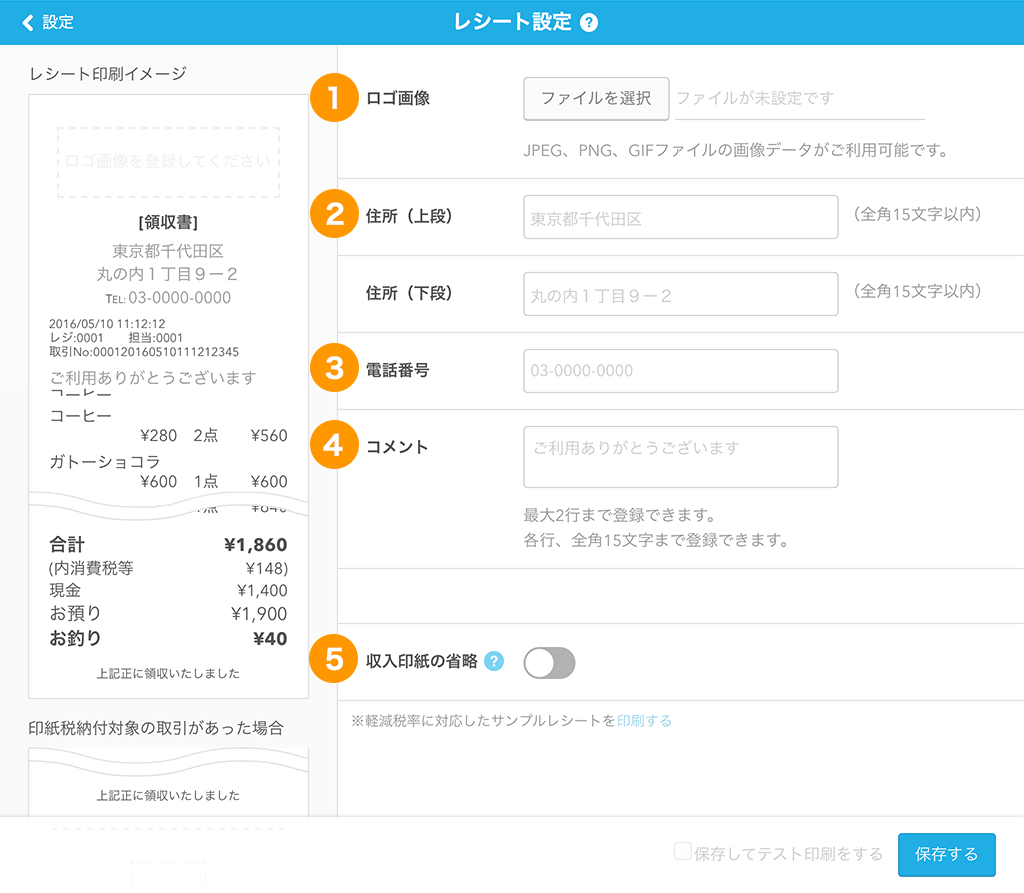Check 保存してテスト印刷をする checkbox
Image resolution: width=1024 pixels, height=893 pixels.
(x=682, y=851)
